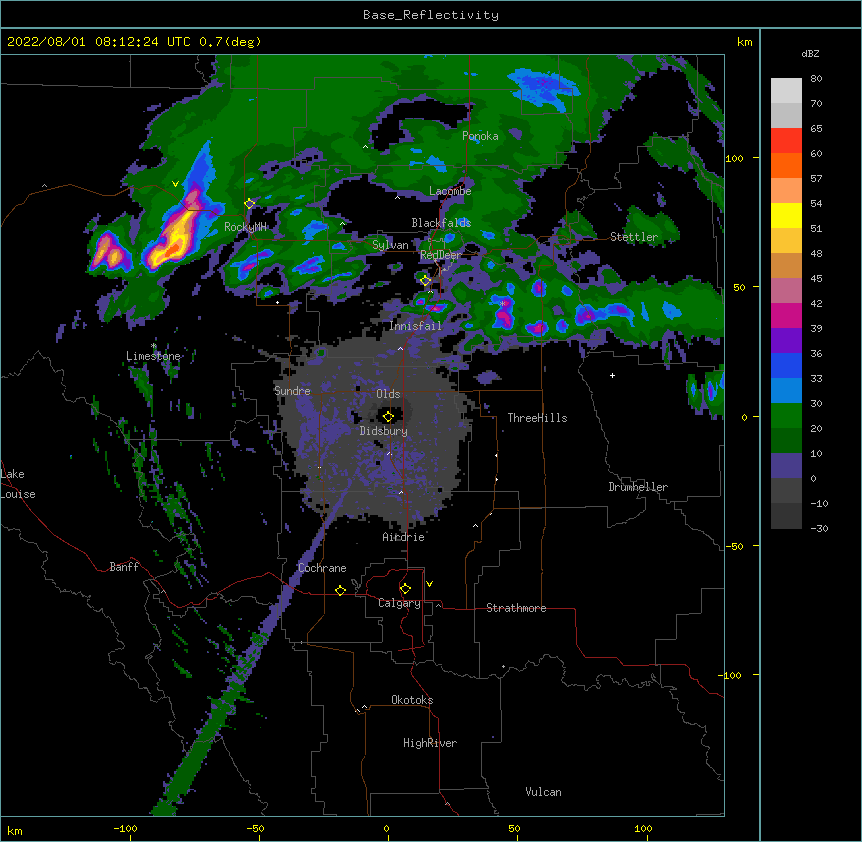Image resolution: width=862 pixels, height=842 pixels.
Task: Click the Innisfail town label
Action: 415,326
